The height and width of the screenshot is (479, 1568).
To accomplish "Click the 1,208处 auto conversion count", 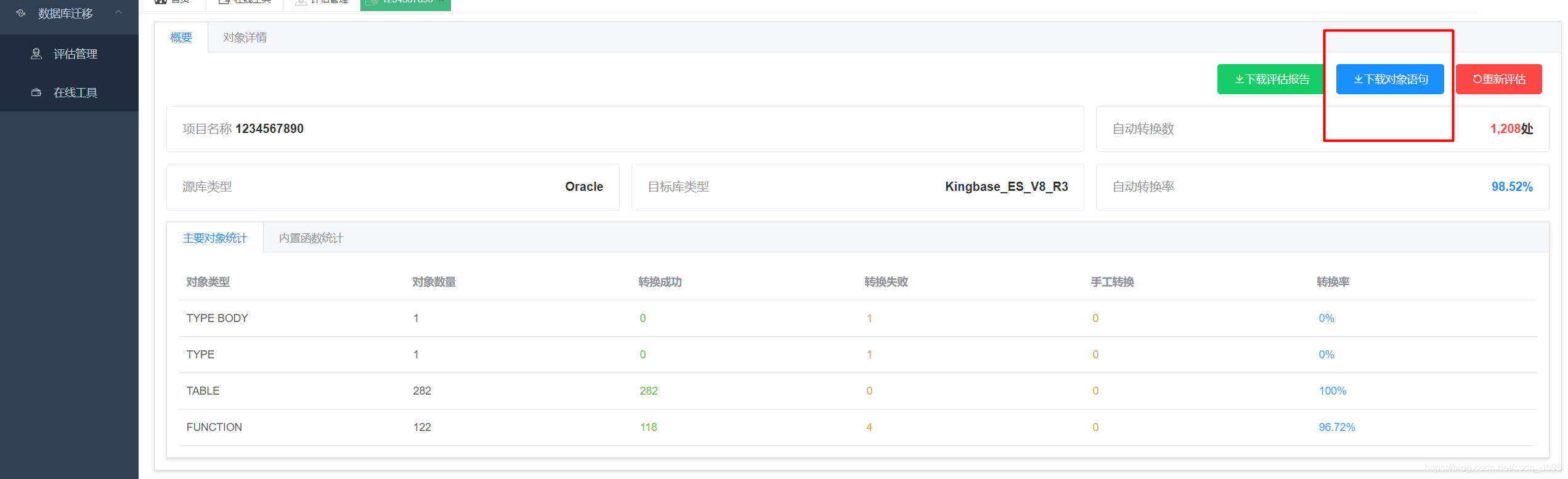I will pos(1511,129).
